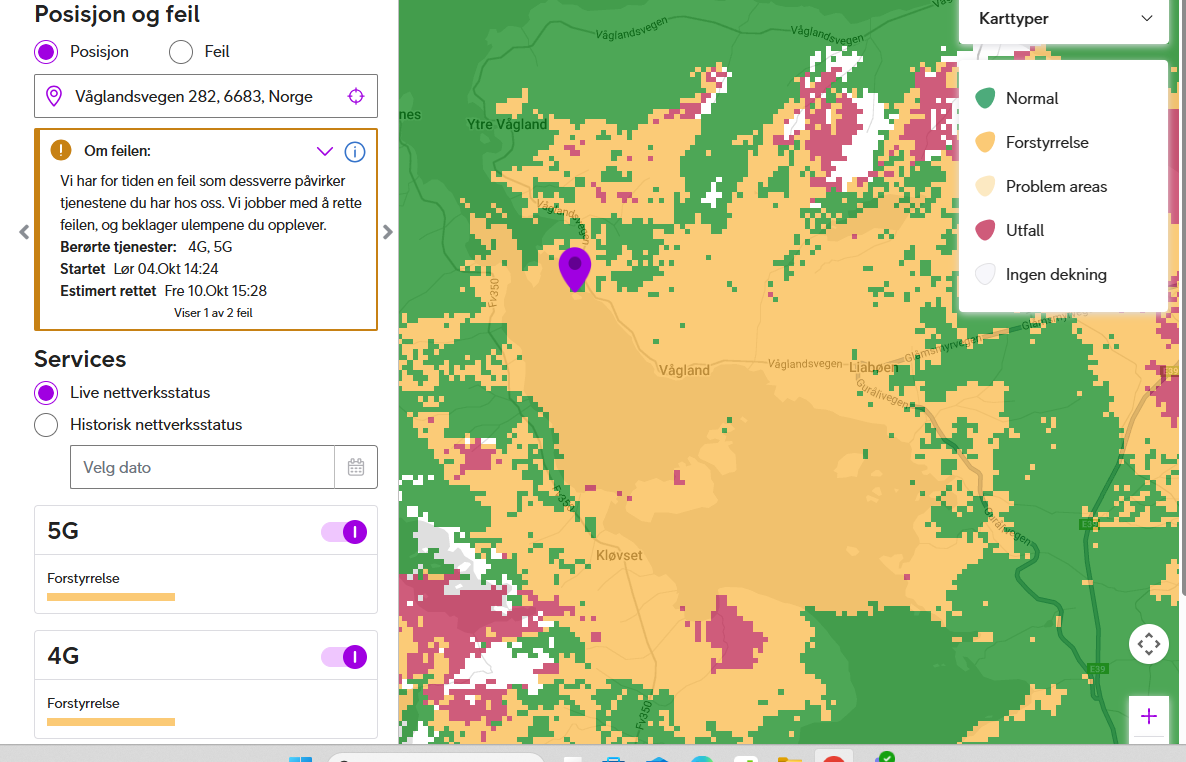Image resolution: width=1186 pixels, height=762 pixels.
Task: Click the locate-me crosshair icon in address field
Action: click(x=355, y=96)
